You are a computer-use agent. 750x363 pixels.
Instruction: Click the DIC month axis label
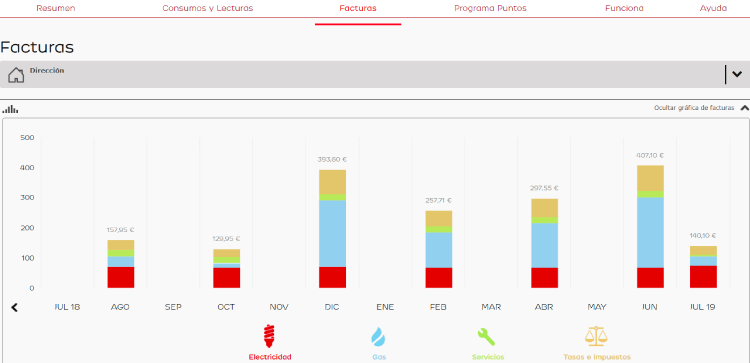pos(332,307)
